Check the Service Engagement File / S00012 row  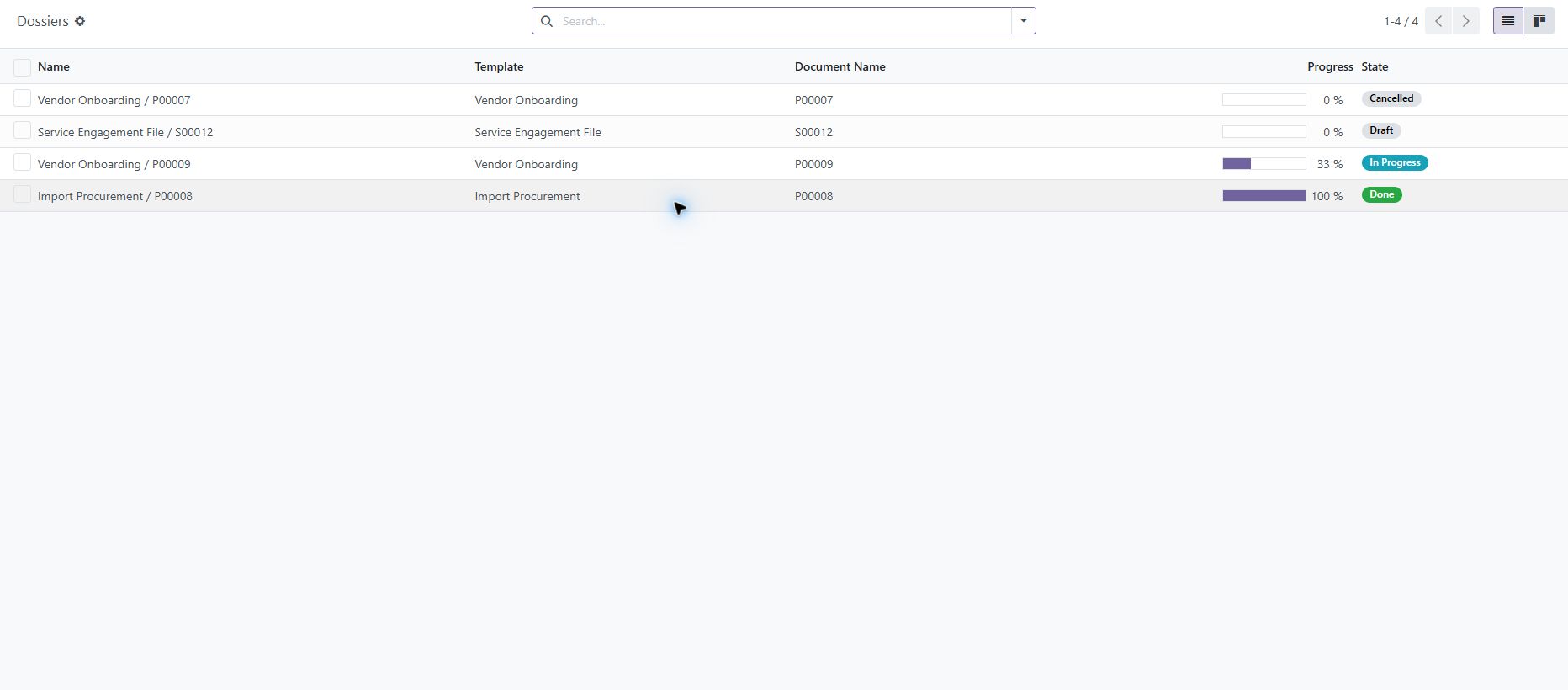tap(23, 131)
